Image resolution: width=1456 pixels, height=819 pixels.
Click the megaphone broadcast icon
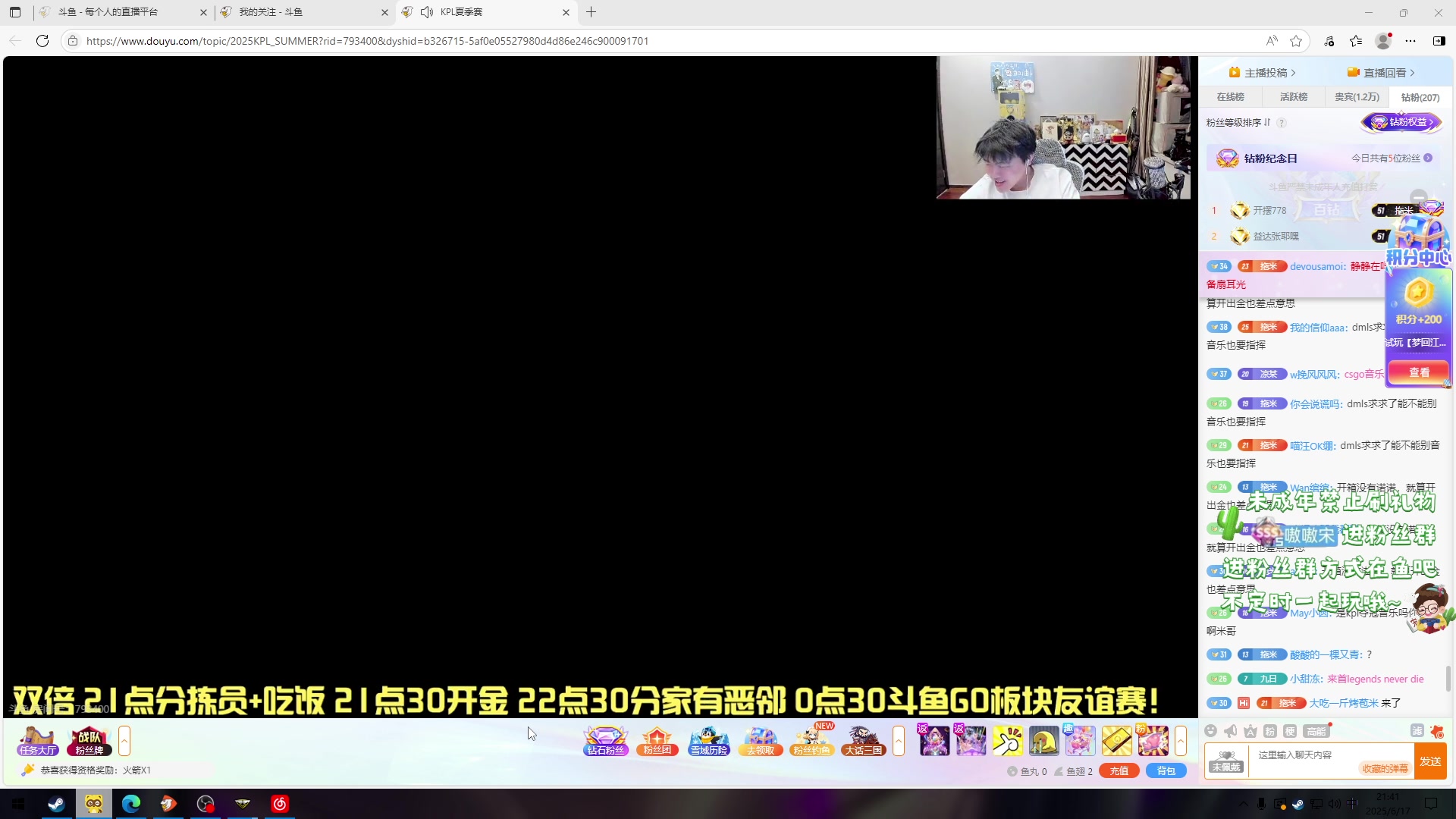(x=1231, y=731)
